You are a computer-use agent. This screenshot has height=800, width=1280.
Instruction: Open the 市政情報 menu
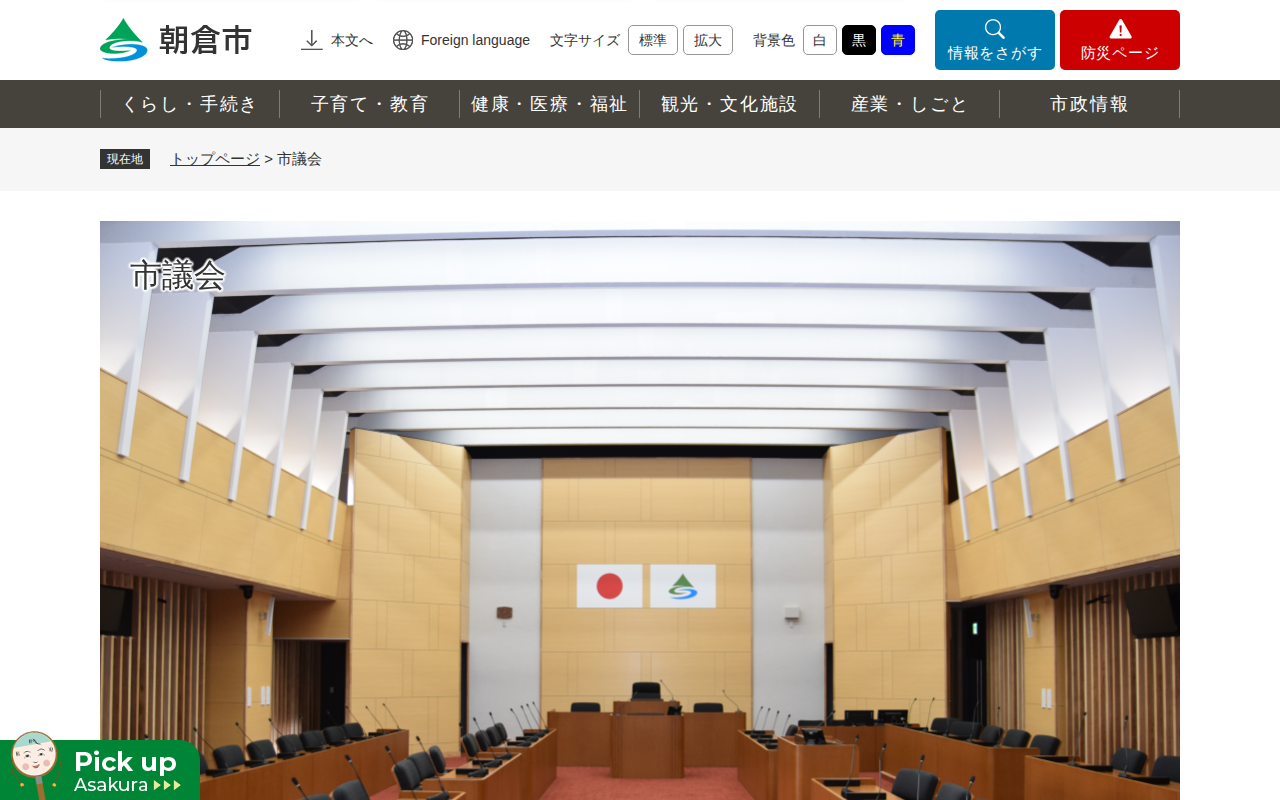[1089, 104]
